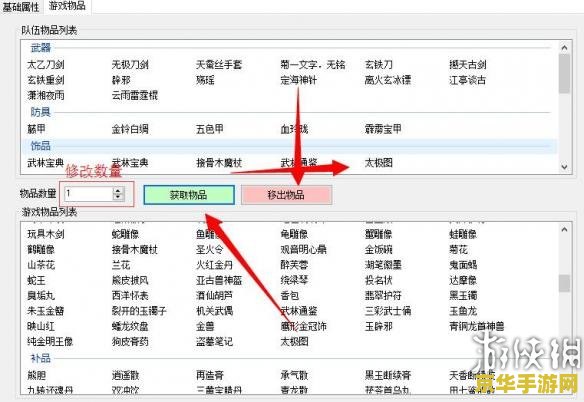Select 火红金丹 in the game item list
The image size is (584, 402).
[x=214, y=265]
